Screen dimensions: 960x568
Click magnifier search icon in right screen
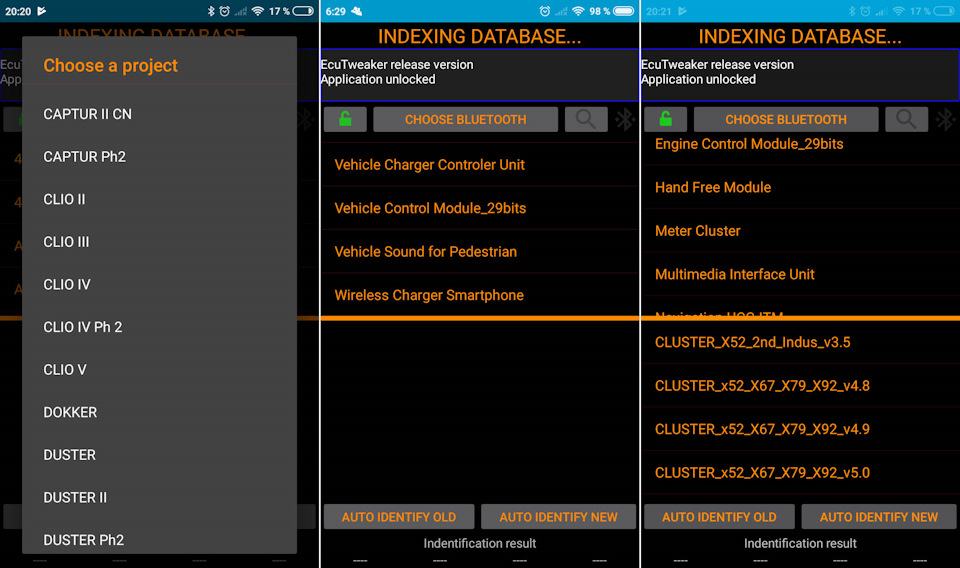906,120
